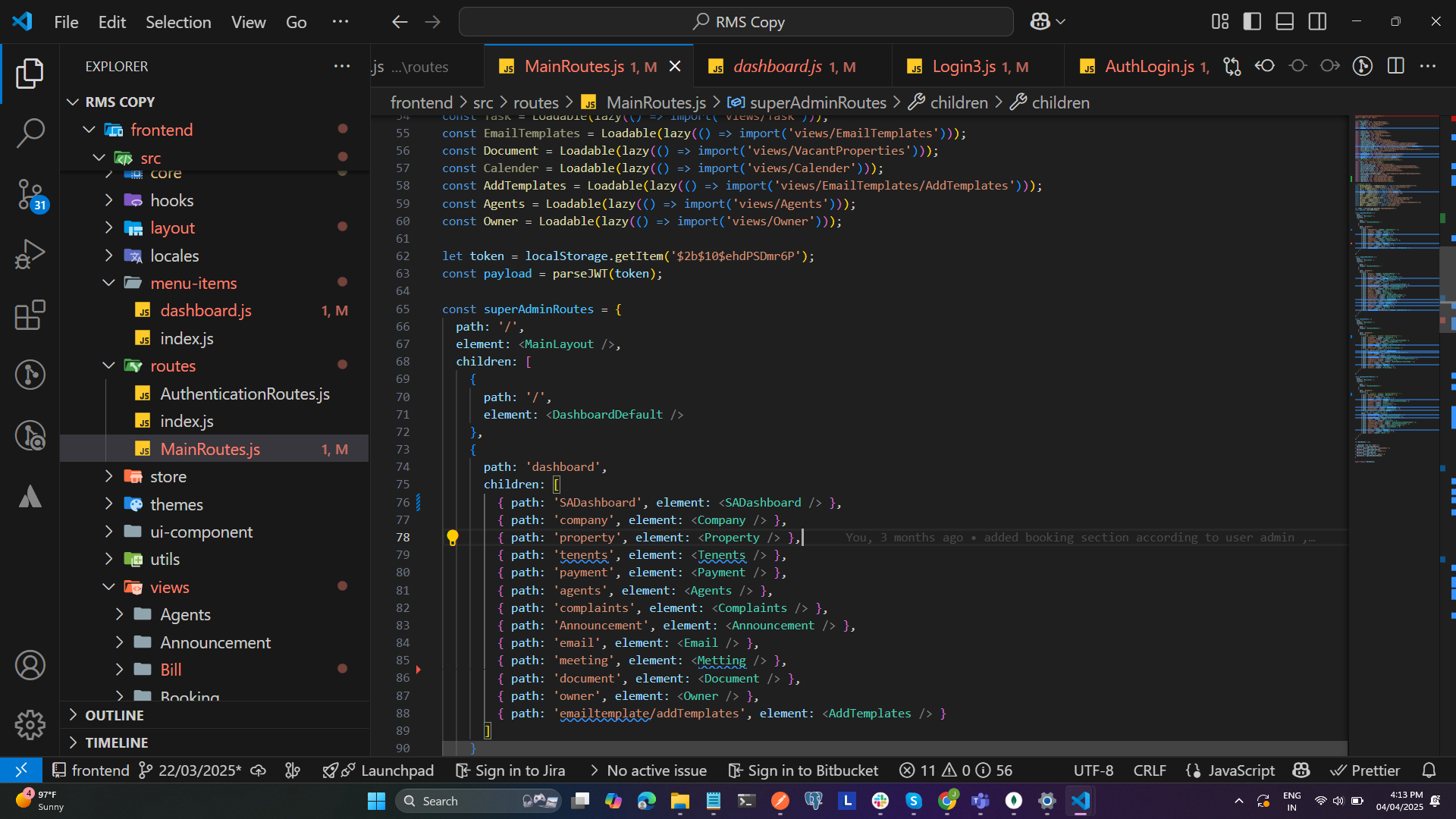Open the Search view in activity bar
The image size is (1456, 819).
pyautogui.click(x=30, y=133)
